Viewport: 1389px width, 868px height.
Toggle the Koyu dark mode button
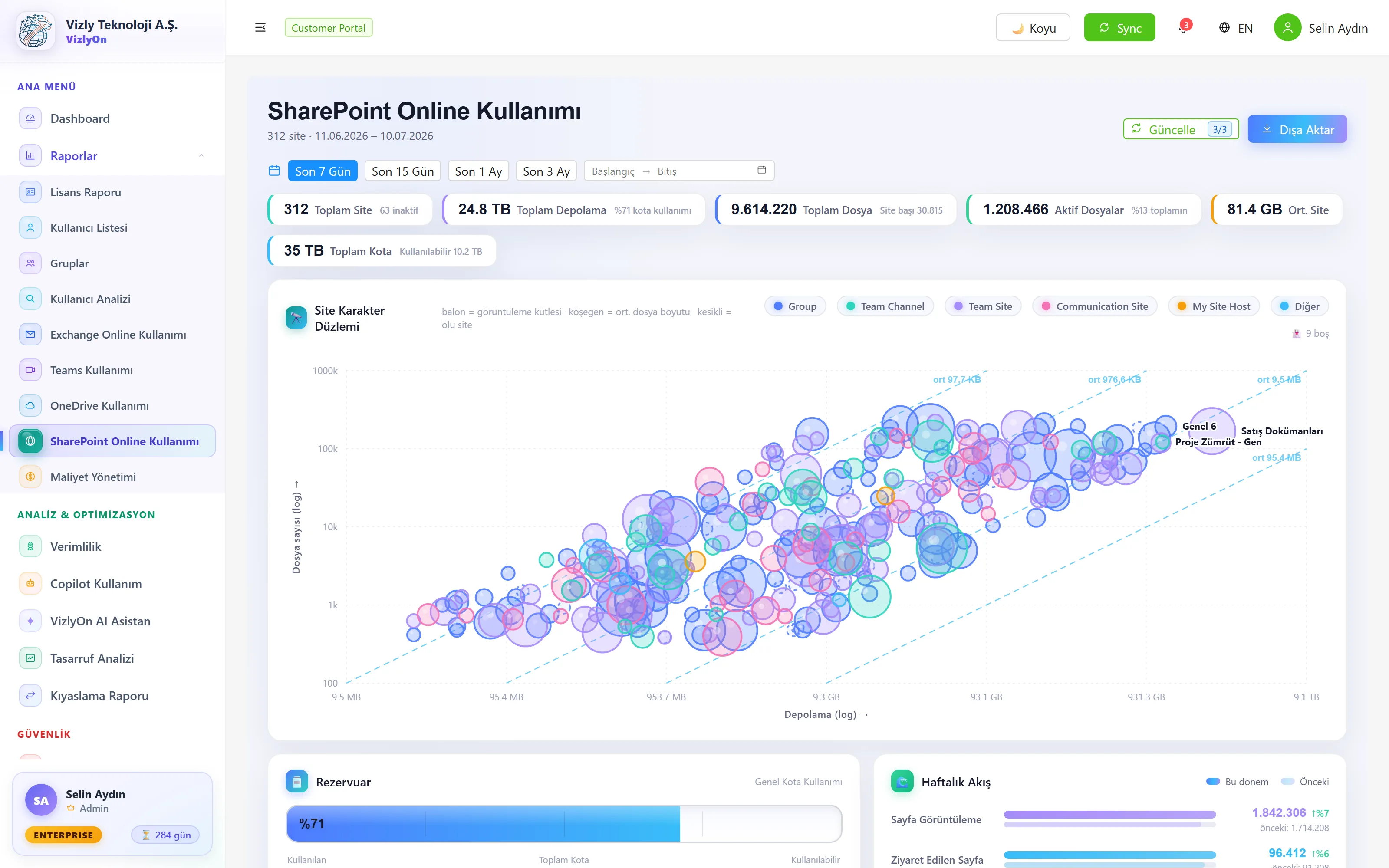[1033, 27]
